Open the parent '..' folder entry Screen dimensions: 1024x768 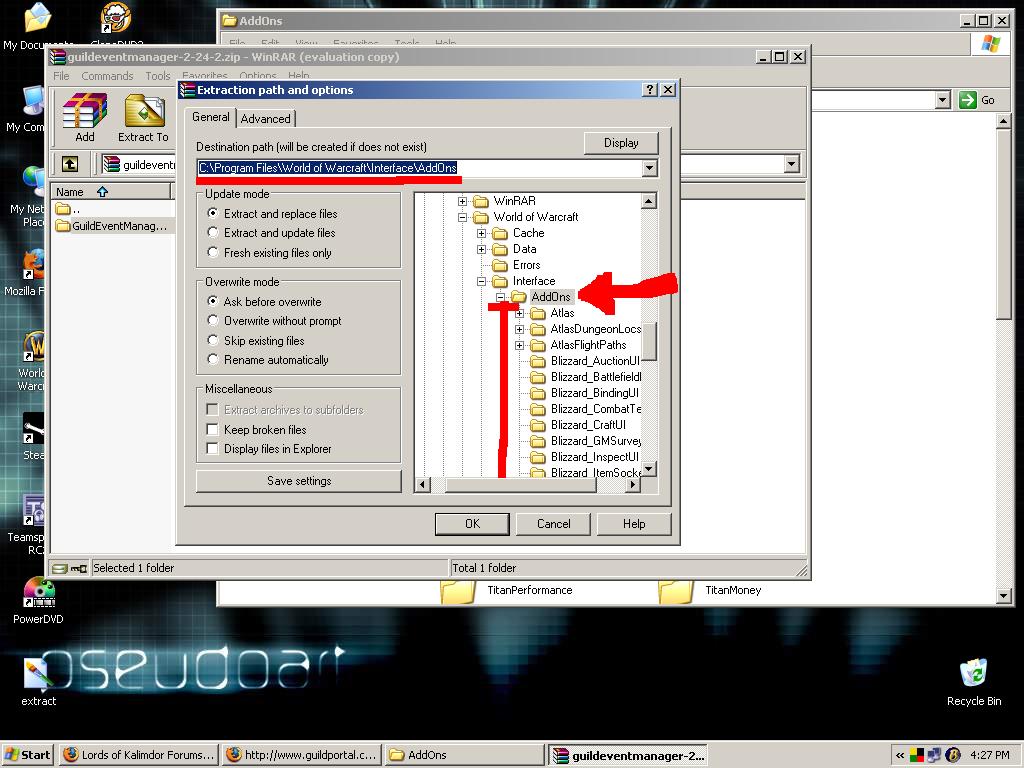(x=68, y=210)
